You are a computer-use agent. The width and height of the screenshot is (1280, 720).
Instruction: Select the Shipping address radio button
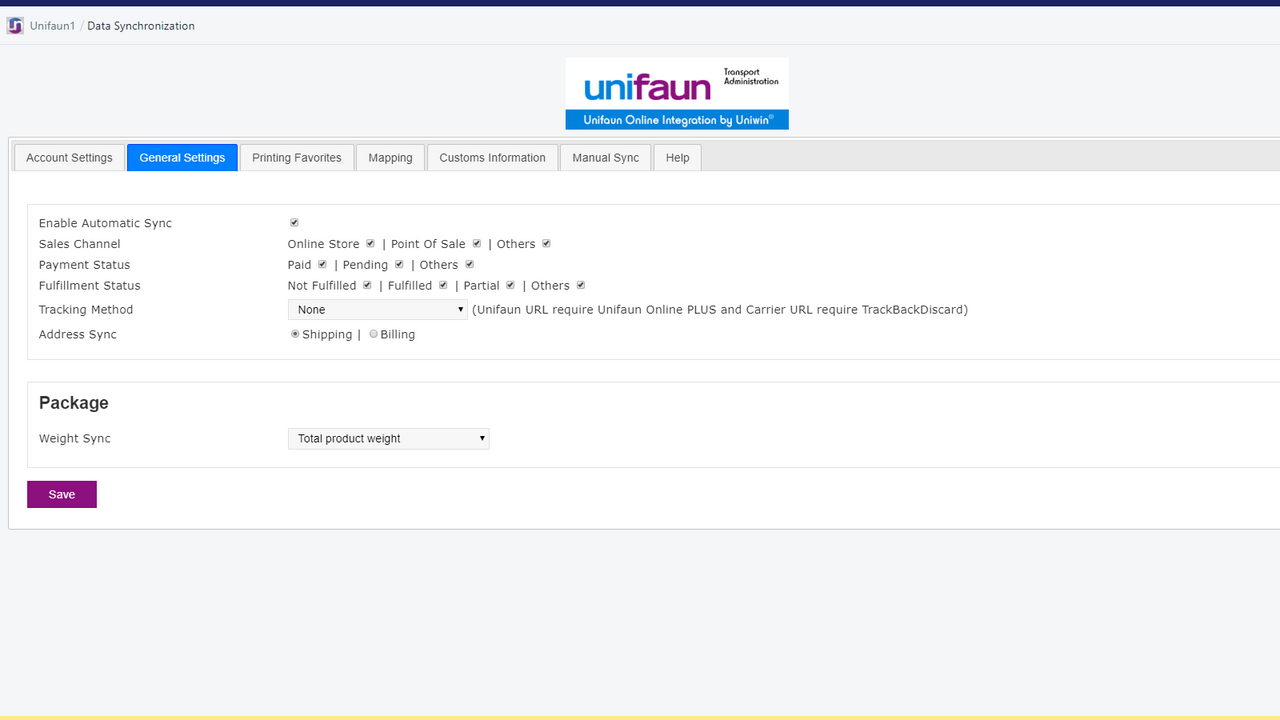(x=295, y=334)
